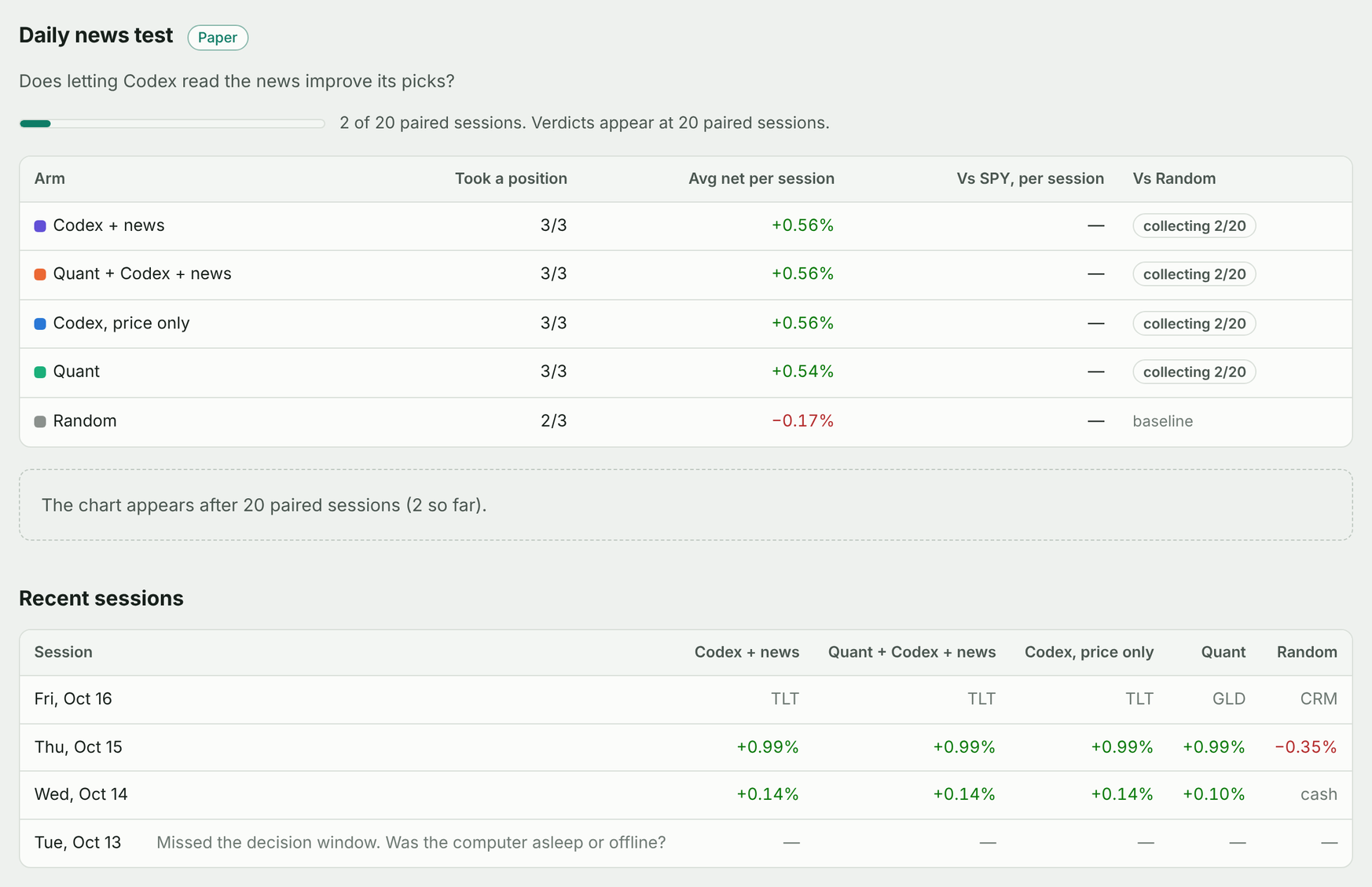Click the Vs Random column header
Viewport: 1372px width, 887px height.
pyautogui.click(x=1174, y=178)
